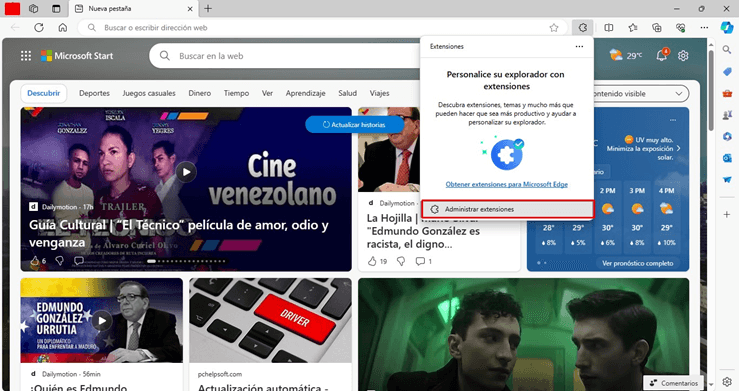Open Microsoft Start apps grid icon

coord(26,56)
